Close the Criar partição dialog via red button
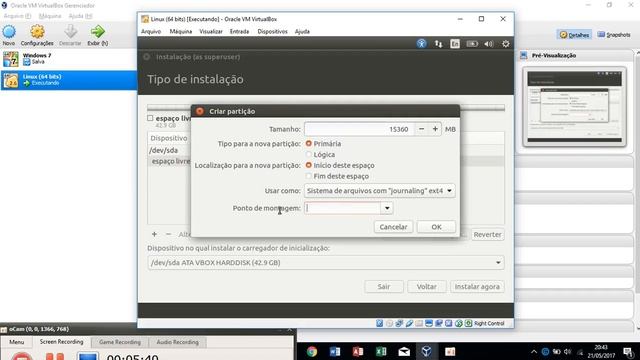The image size is (640, 360). pyautogui.click(x=200, y=111)
